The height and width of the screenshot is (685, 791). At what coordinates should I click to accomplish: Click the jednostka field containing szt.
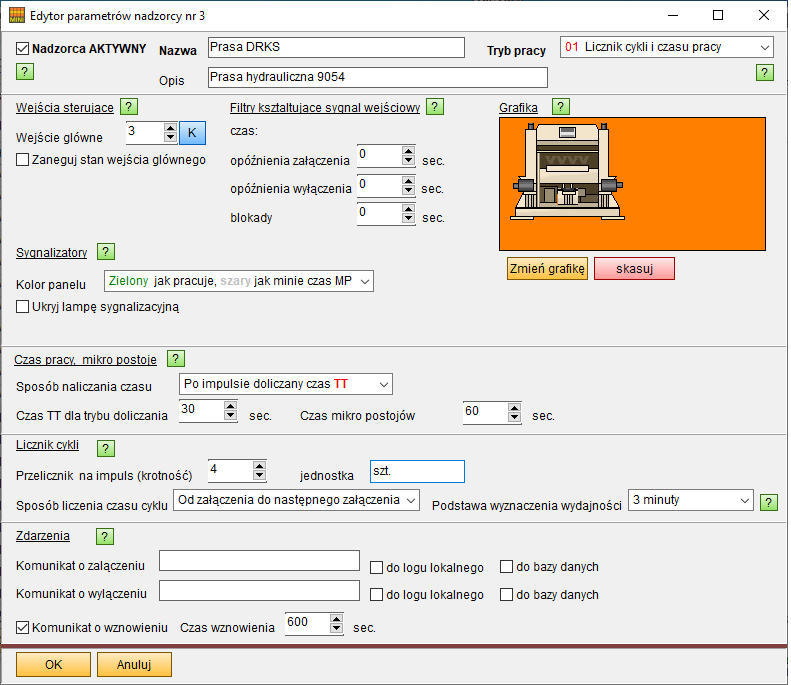tap(417, 472)
